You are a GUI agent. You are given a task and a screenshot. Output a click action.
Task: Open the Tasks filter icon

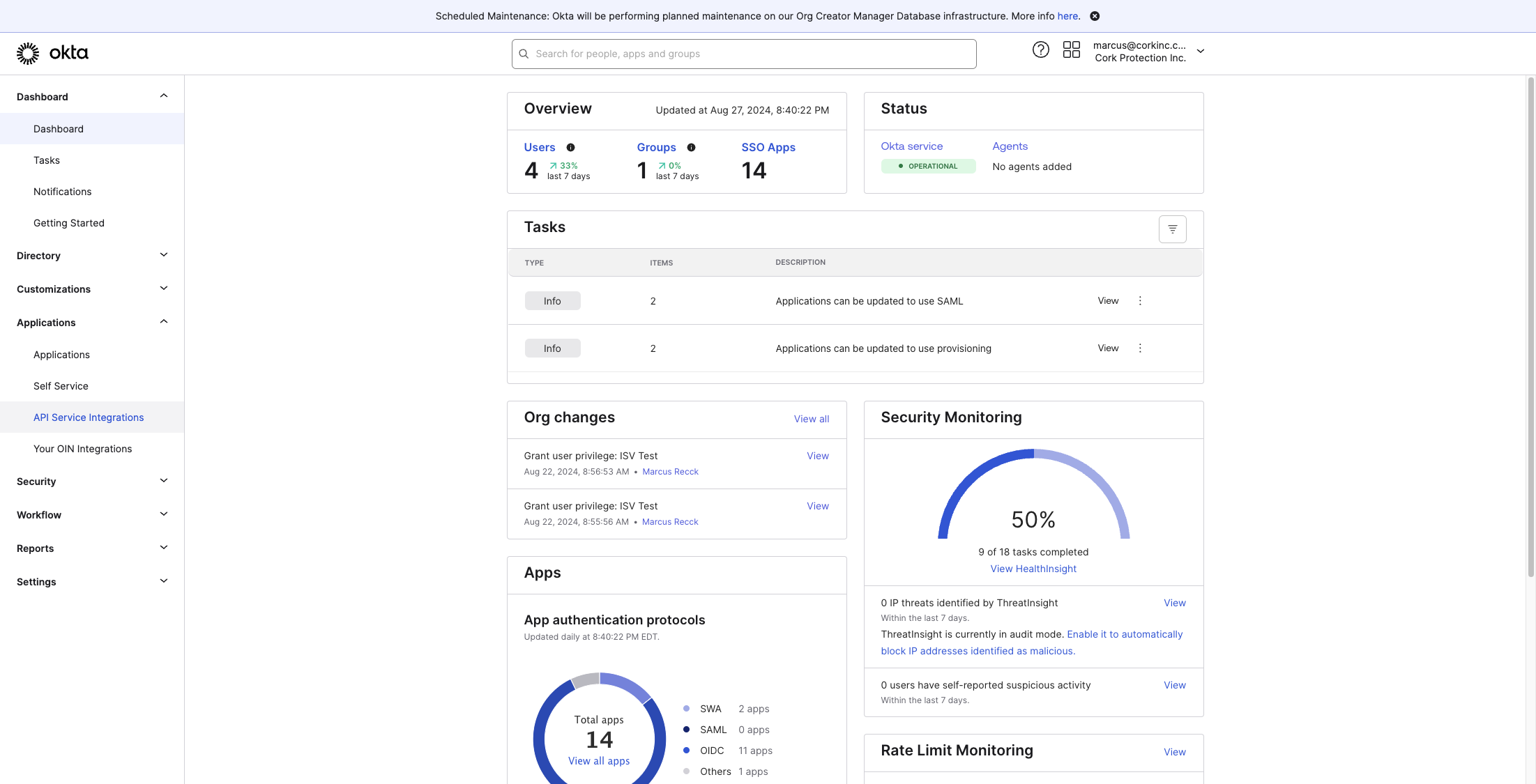pyautogui.click(x=1172, y=229)
